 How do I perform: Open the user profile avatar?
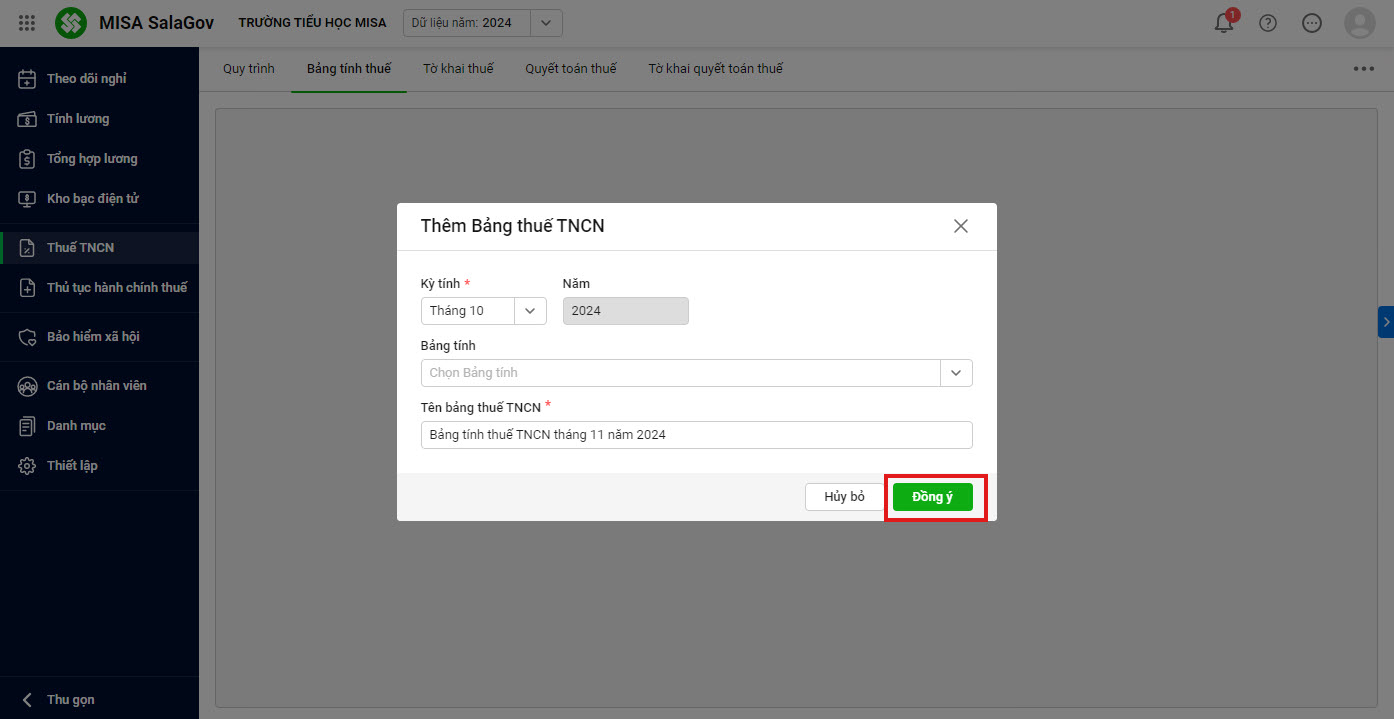(1360, 23)
